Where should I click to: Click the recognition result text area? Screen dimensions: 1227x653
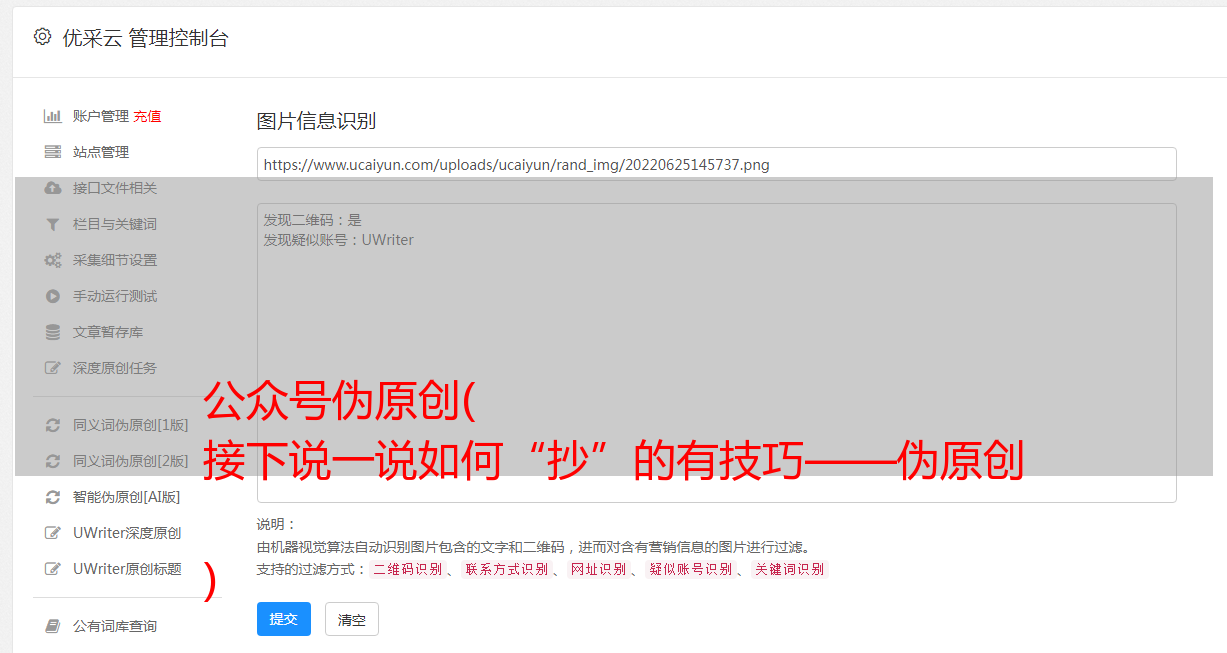(x=716, y=352)
